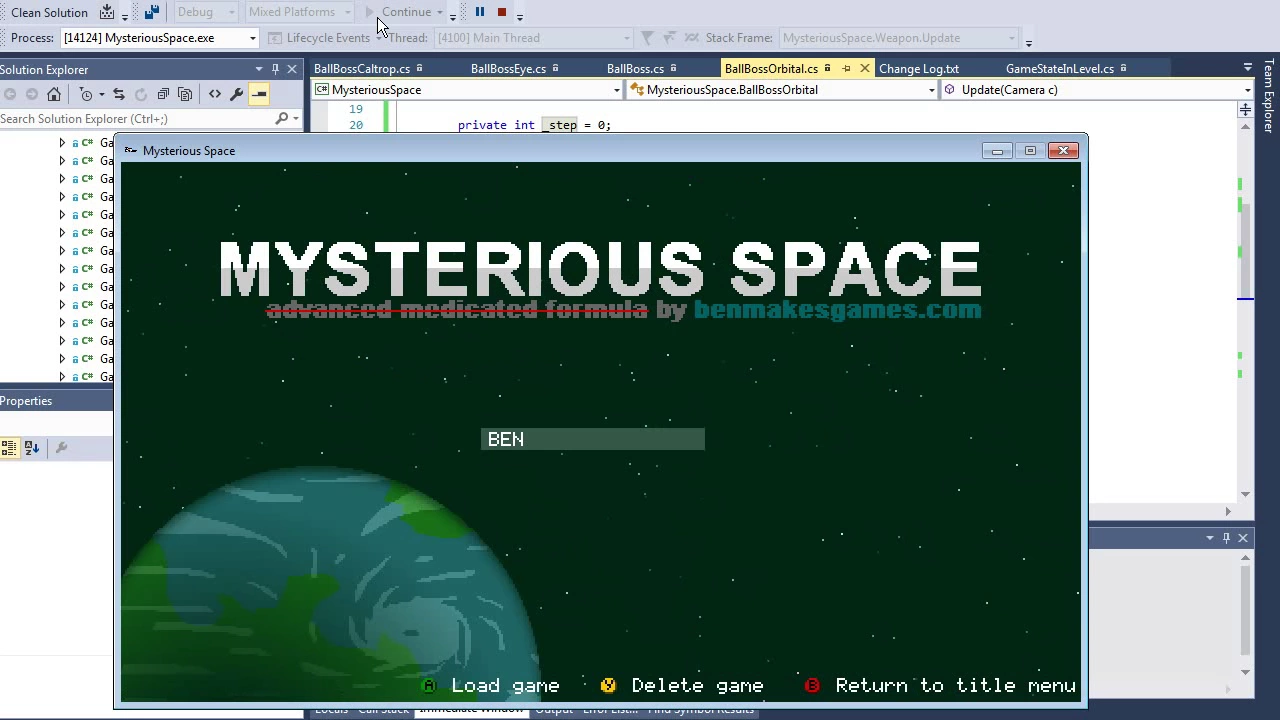The height and width of the screenshot is (720, 1280).
Task: Switch to BallBoss.cs tab
Action: (x=635, y=69)
